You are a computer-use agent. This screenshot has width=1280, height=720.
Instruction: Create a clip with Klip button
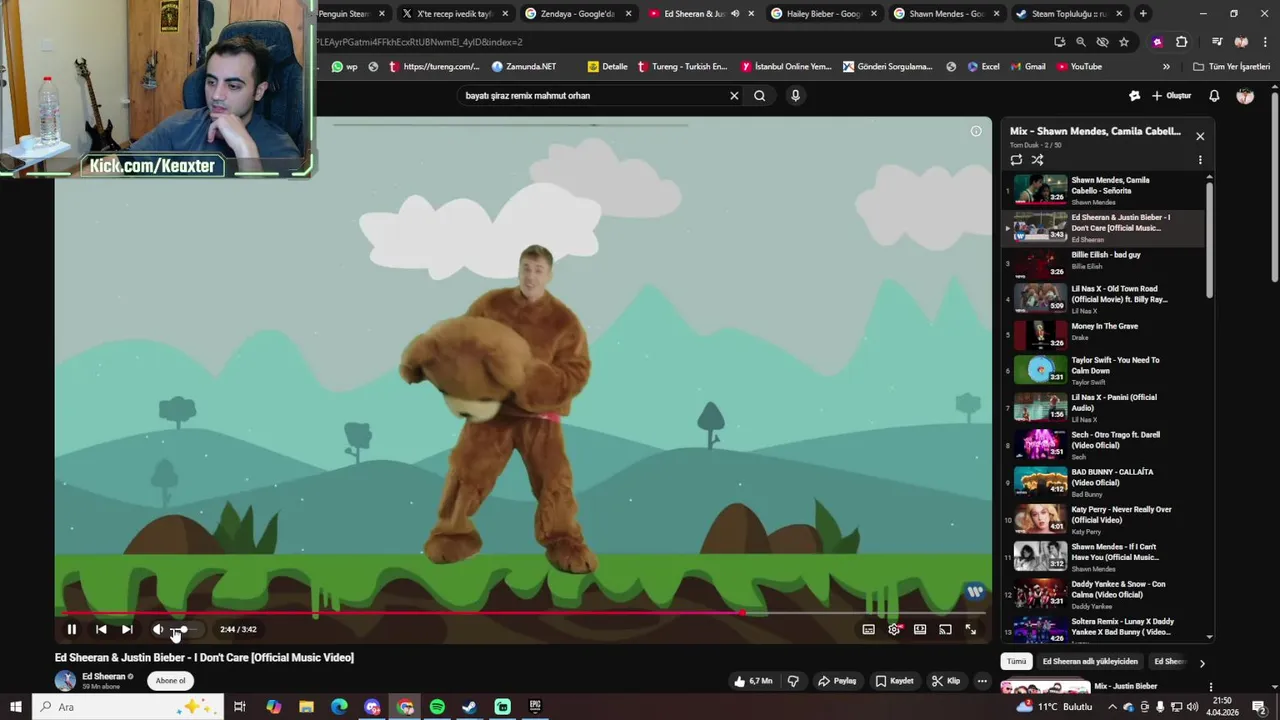click(x=946, y=681)
